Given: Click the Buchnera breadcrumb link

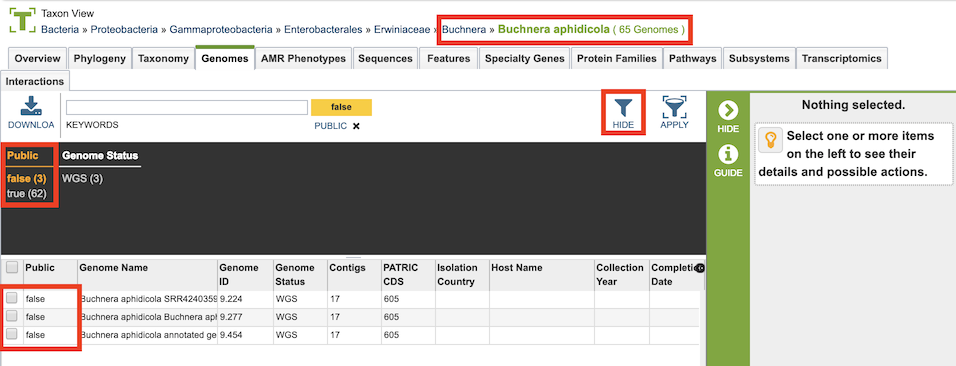Looking at the screenshot, I should 464,29.
